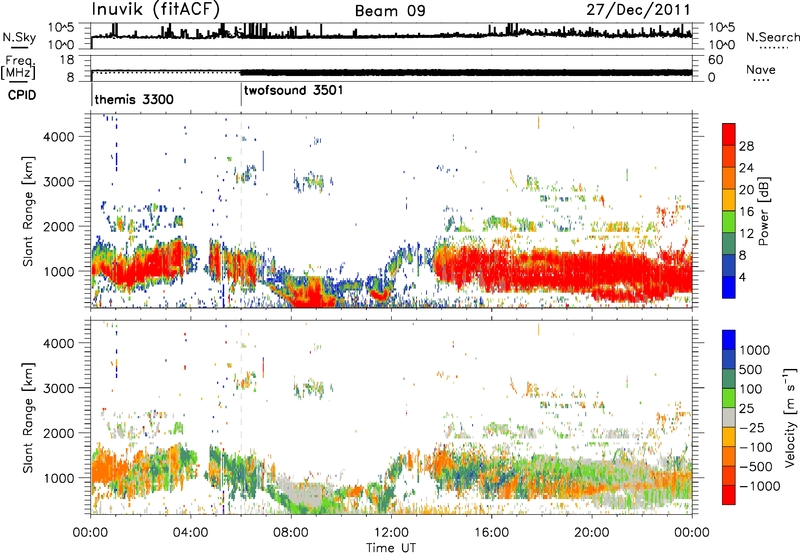This screenshot has width=800, height=554.
Task: Click the '04:00' time axis tick label
Action: (x=191, y=532)
